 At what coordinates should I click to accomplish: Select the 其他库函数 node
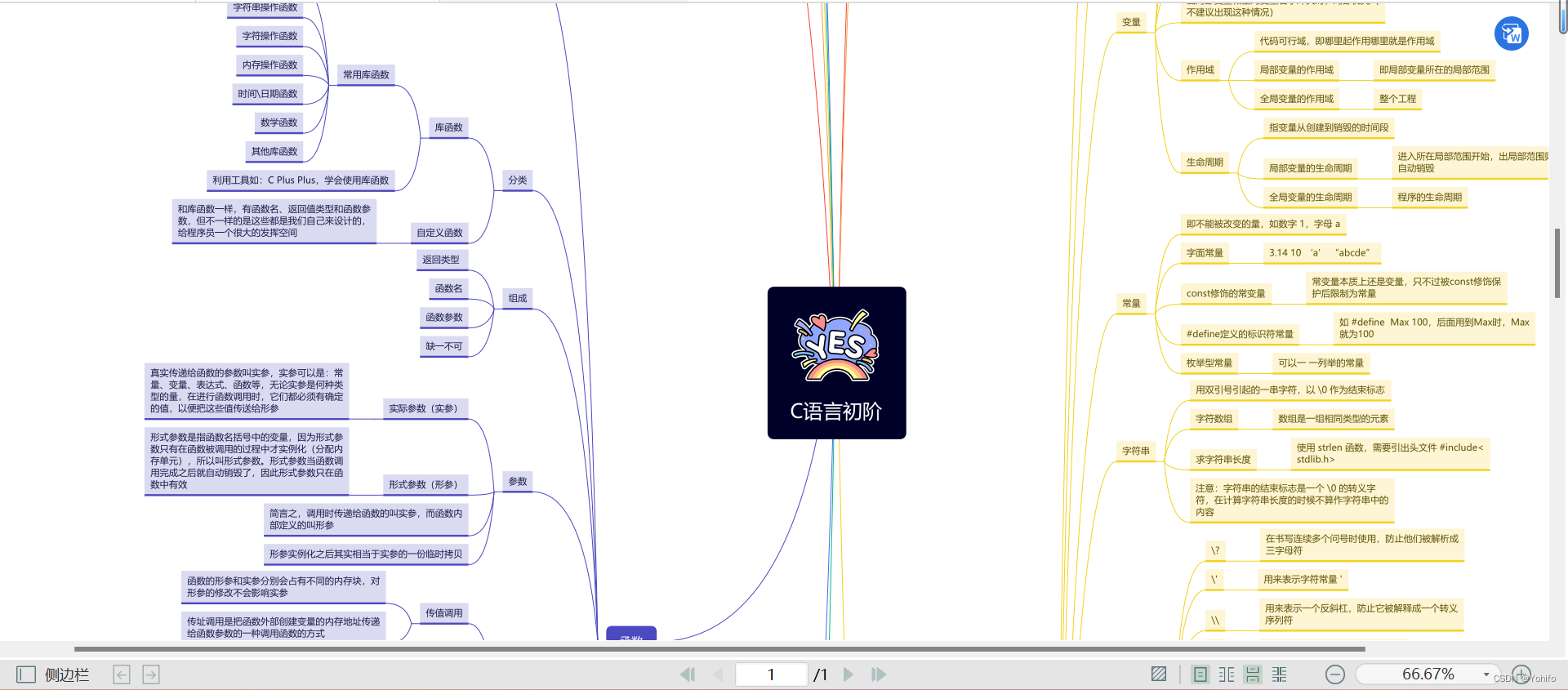[274, 151]
